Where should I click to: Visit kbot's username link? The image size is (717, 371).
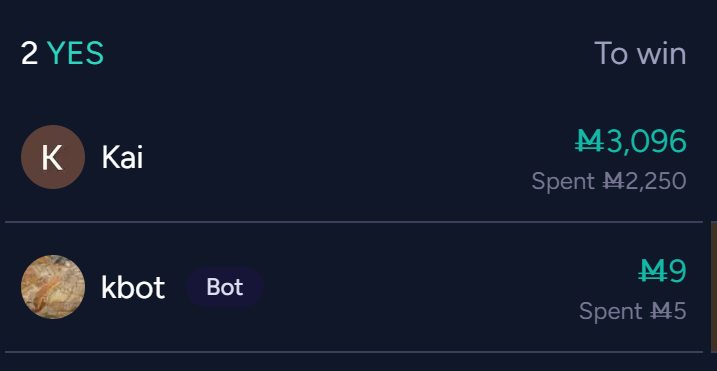[133, 287]
